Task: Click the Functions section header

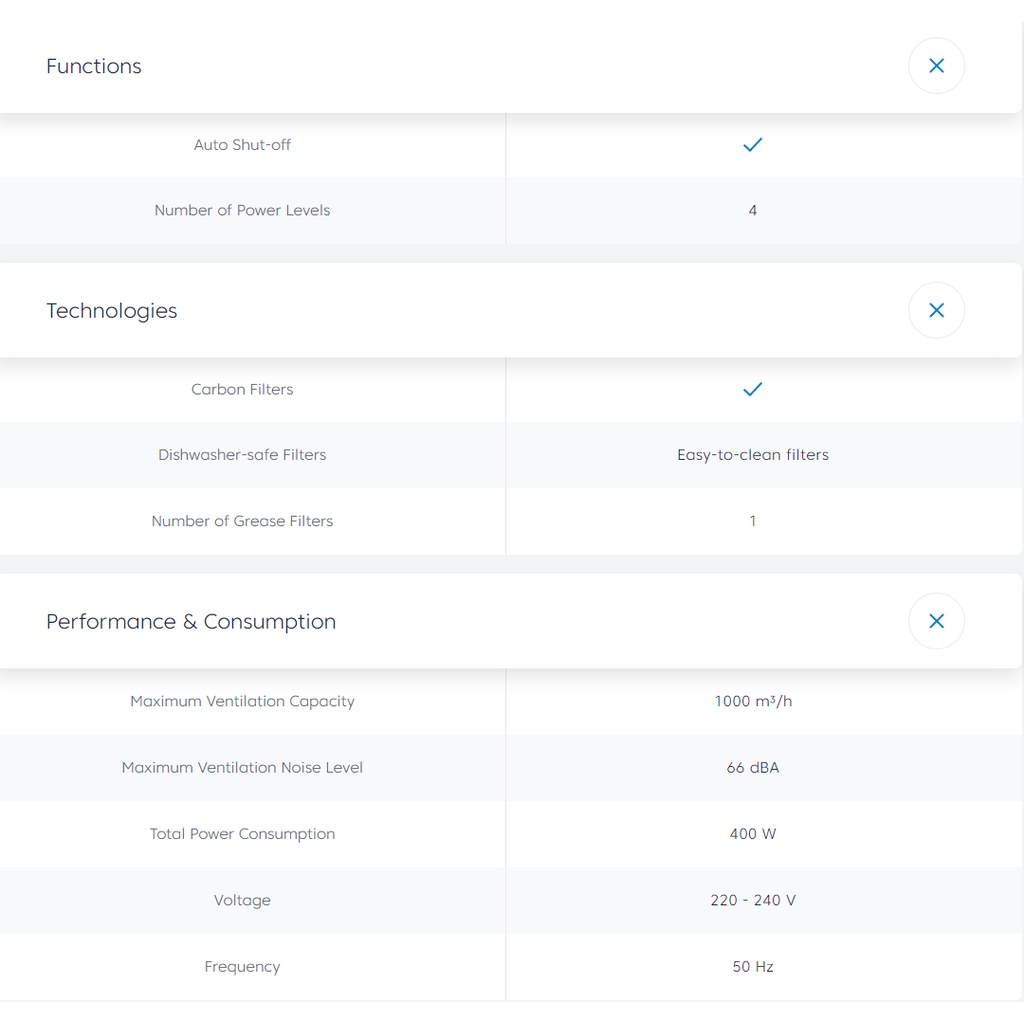Action: pyautogui.click(x=94, y=66)
